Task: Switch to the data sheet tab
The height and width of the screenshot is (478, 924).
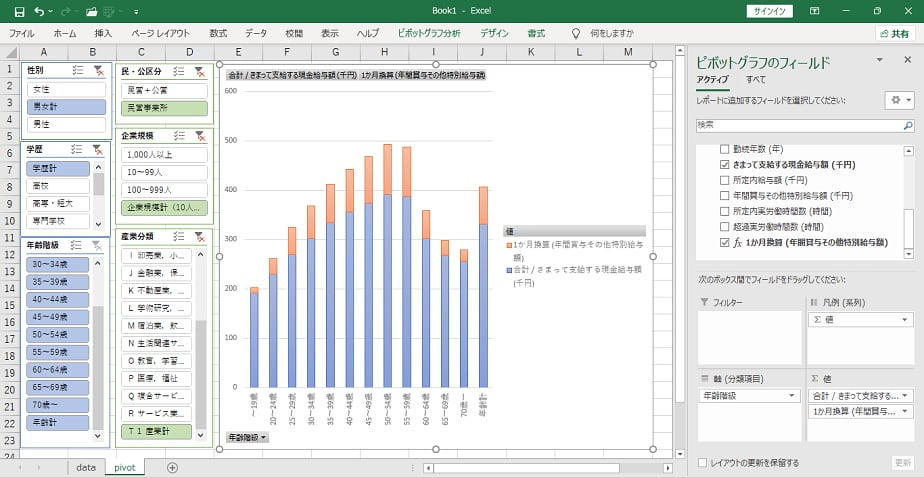Action: [x=86, y=467]
